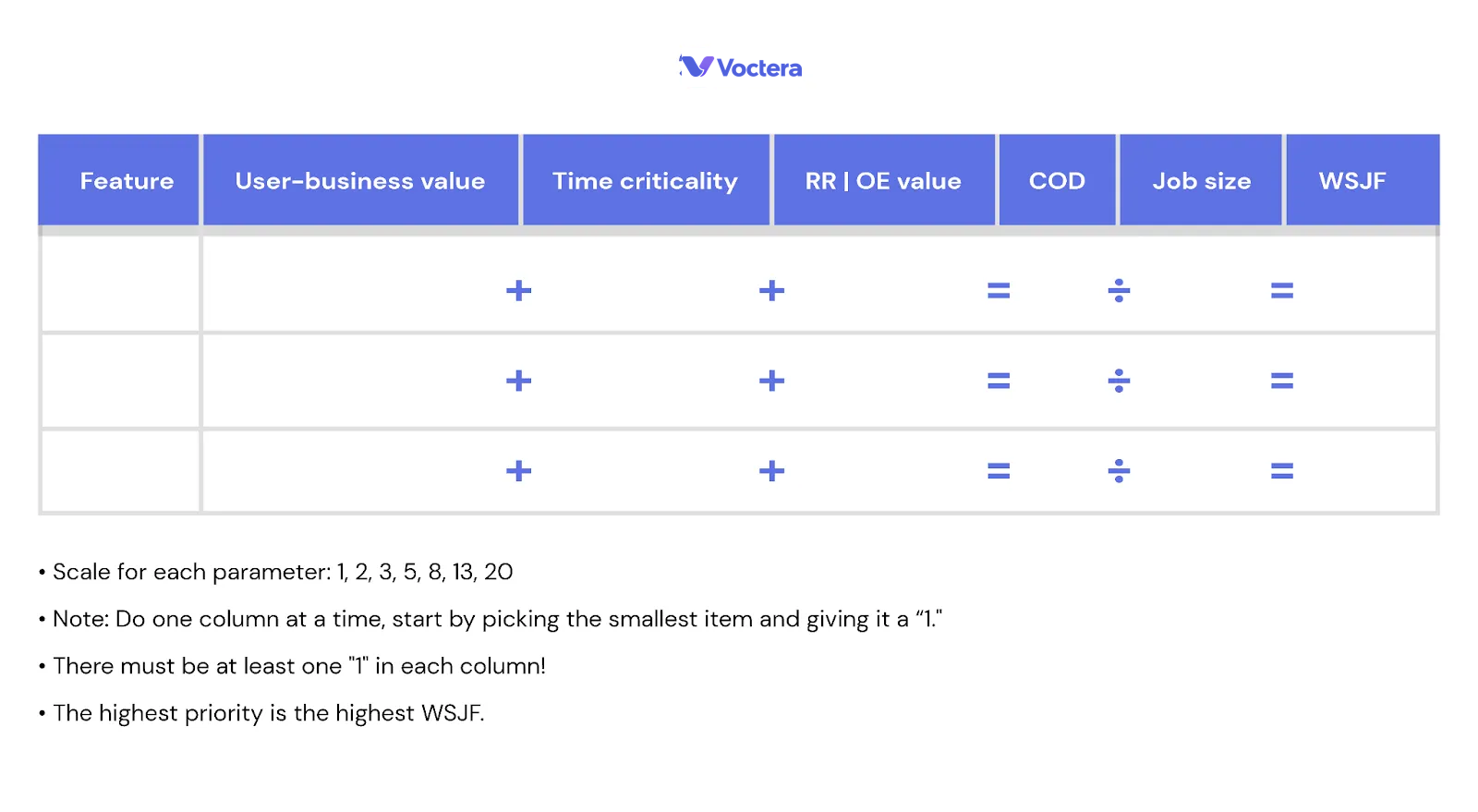The image size is (1478, 812).
Task: Select the Time criticality column header
Action: click(646, 180)
